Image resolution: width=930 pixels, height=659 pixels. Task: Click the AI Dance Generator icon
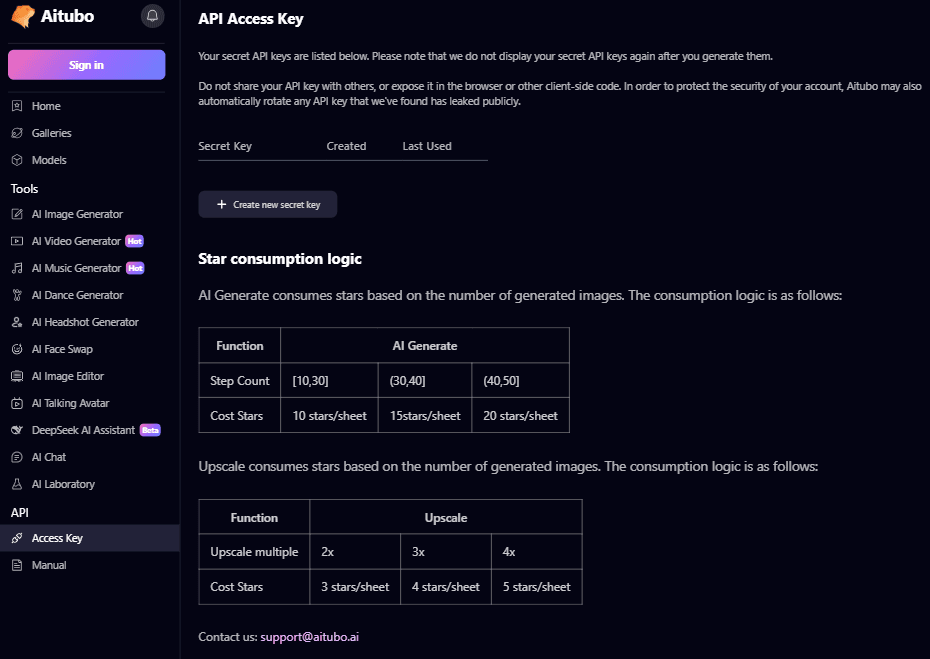[x=17, y=295]
